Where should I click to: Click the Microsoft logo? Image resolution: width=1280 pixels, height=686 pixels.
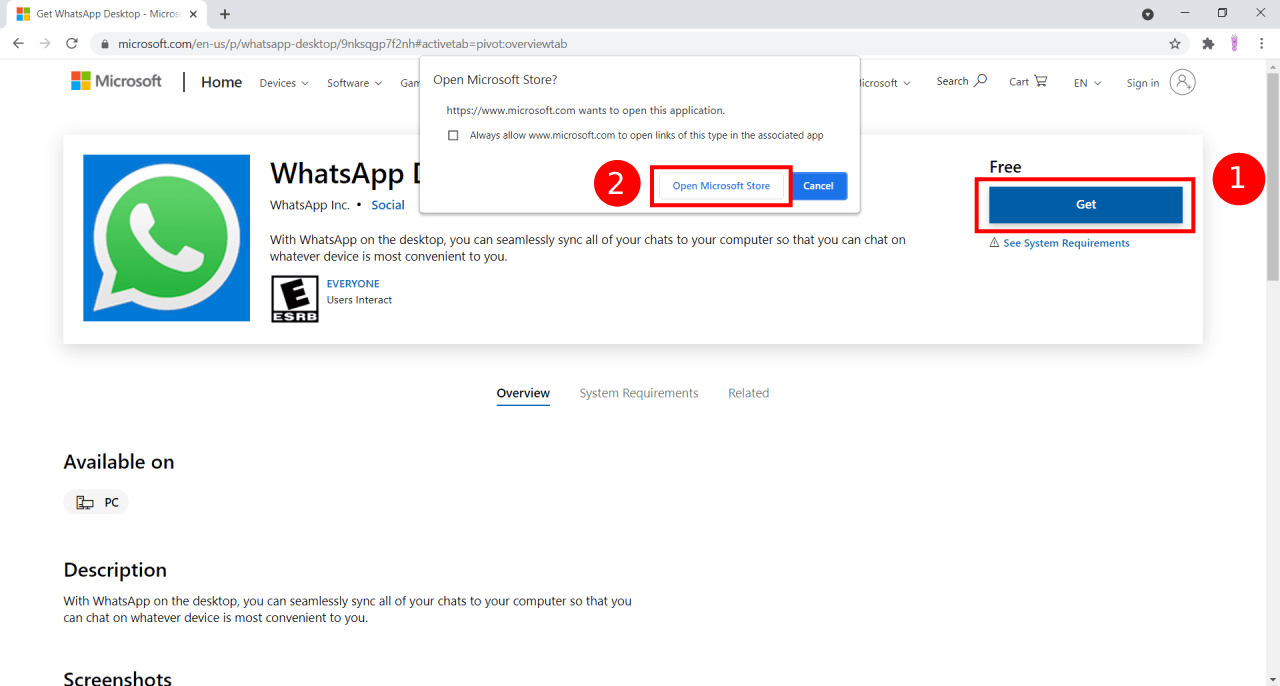(x=116, y=82)
